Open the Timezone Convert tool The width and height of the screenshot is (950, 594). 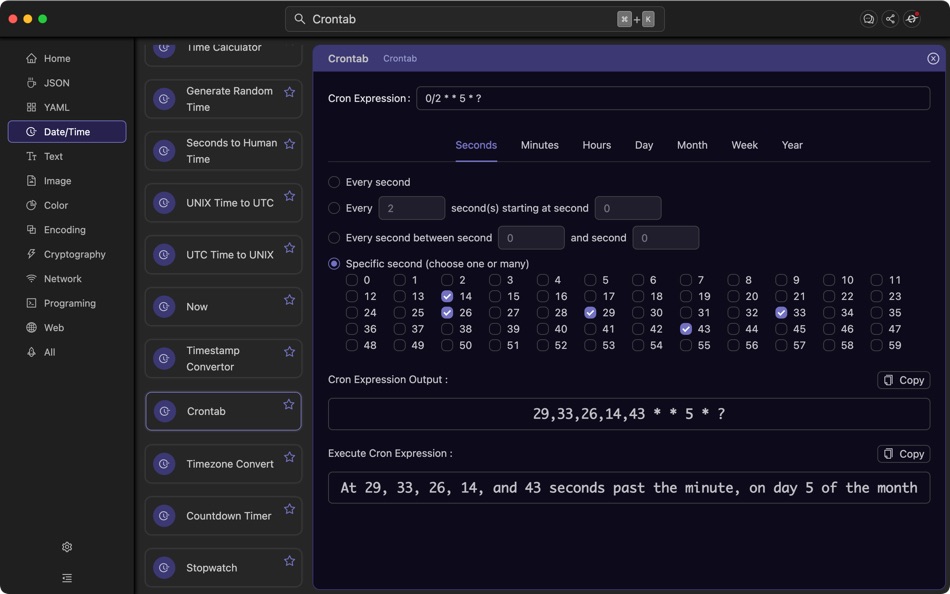pyautogui.click(x=224, y=464)
